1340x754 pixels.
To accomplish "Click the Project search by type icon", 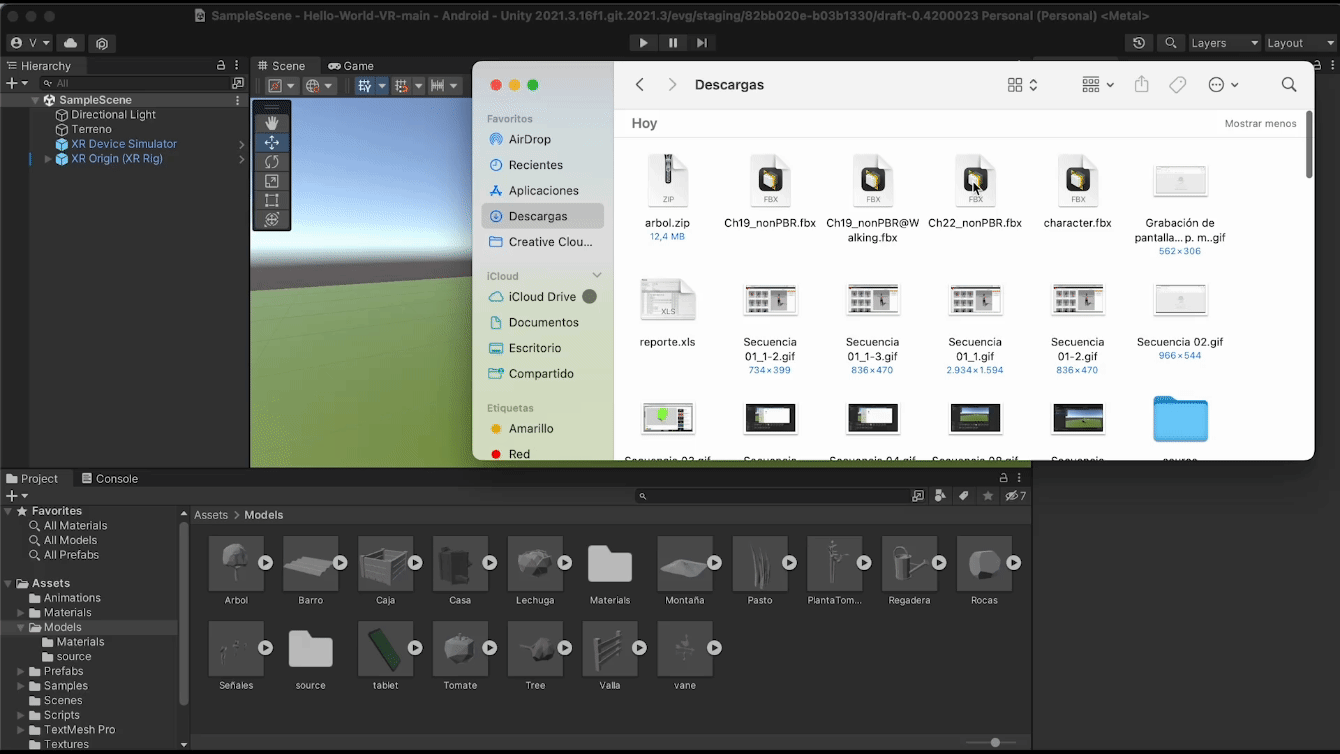I will click(939, 495).
